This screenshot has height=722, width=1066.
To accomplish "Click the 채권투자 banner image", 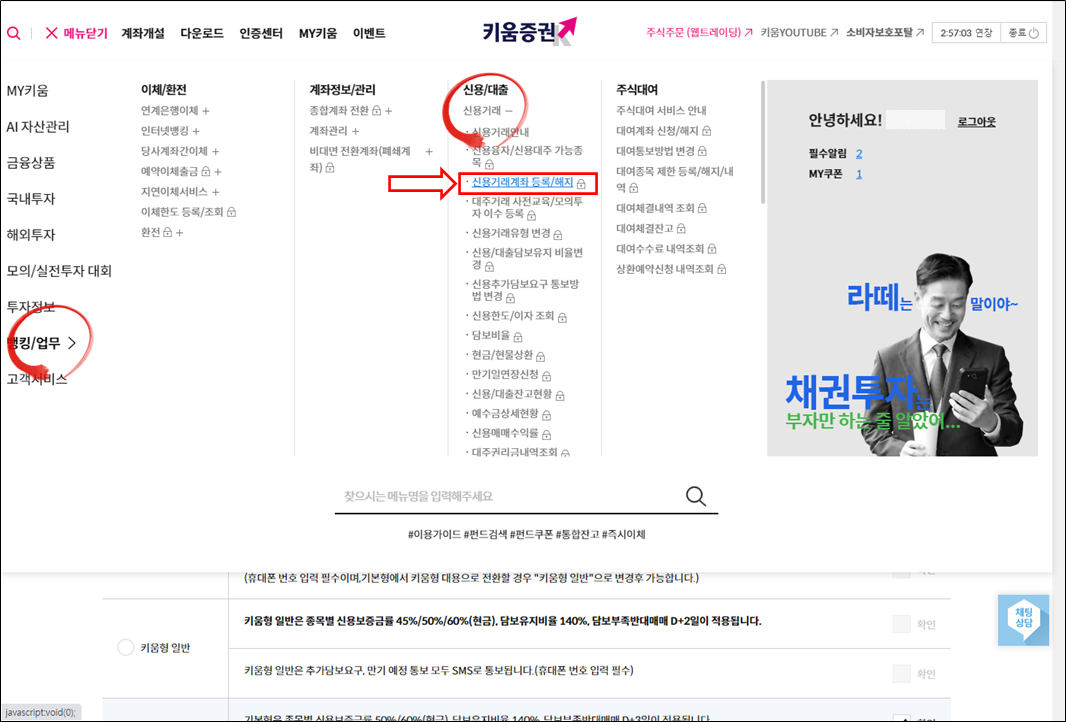I will [x=902, y=354].
